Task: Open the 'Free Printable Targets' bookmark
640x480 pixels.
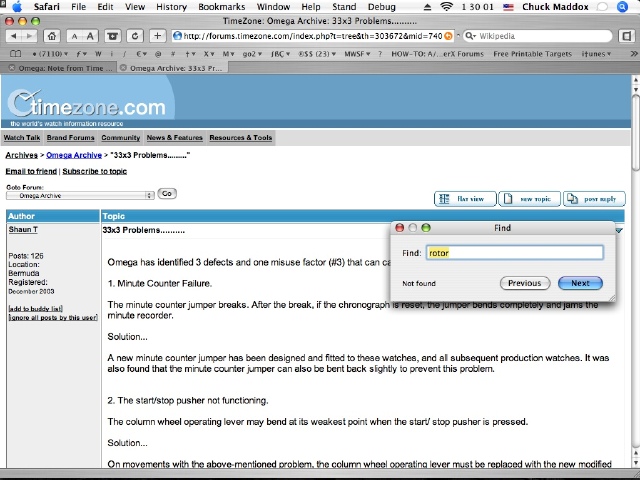Action: tap(532, 54)
